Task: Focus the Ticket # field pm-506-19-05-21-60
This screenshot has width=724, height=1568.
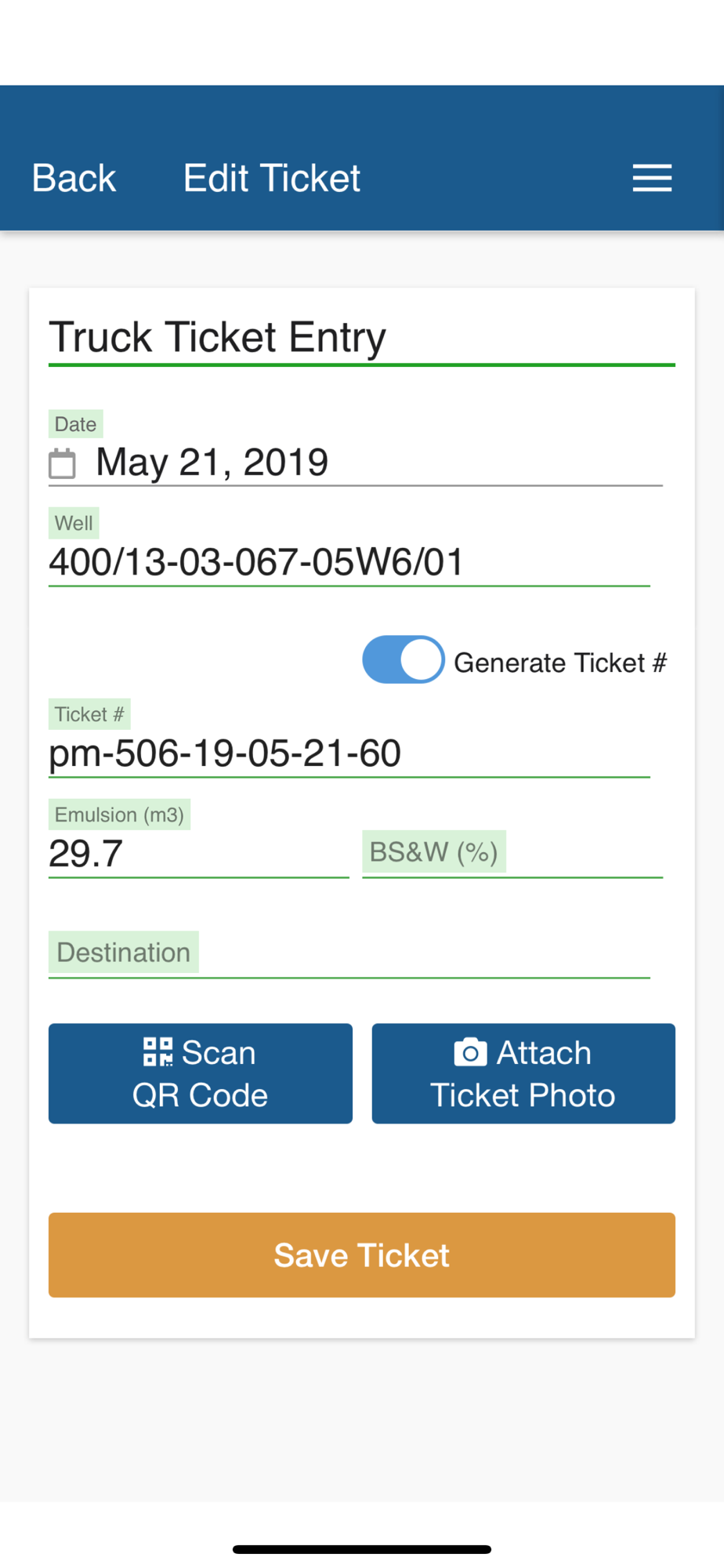Action: pyautogui.click(x=349, y=753)
